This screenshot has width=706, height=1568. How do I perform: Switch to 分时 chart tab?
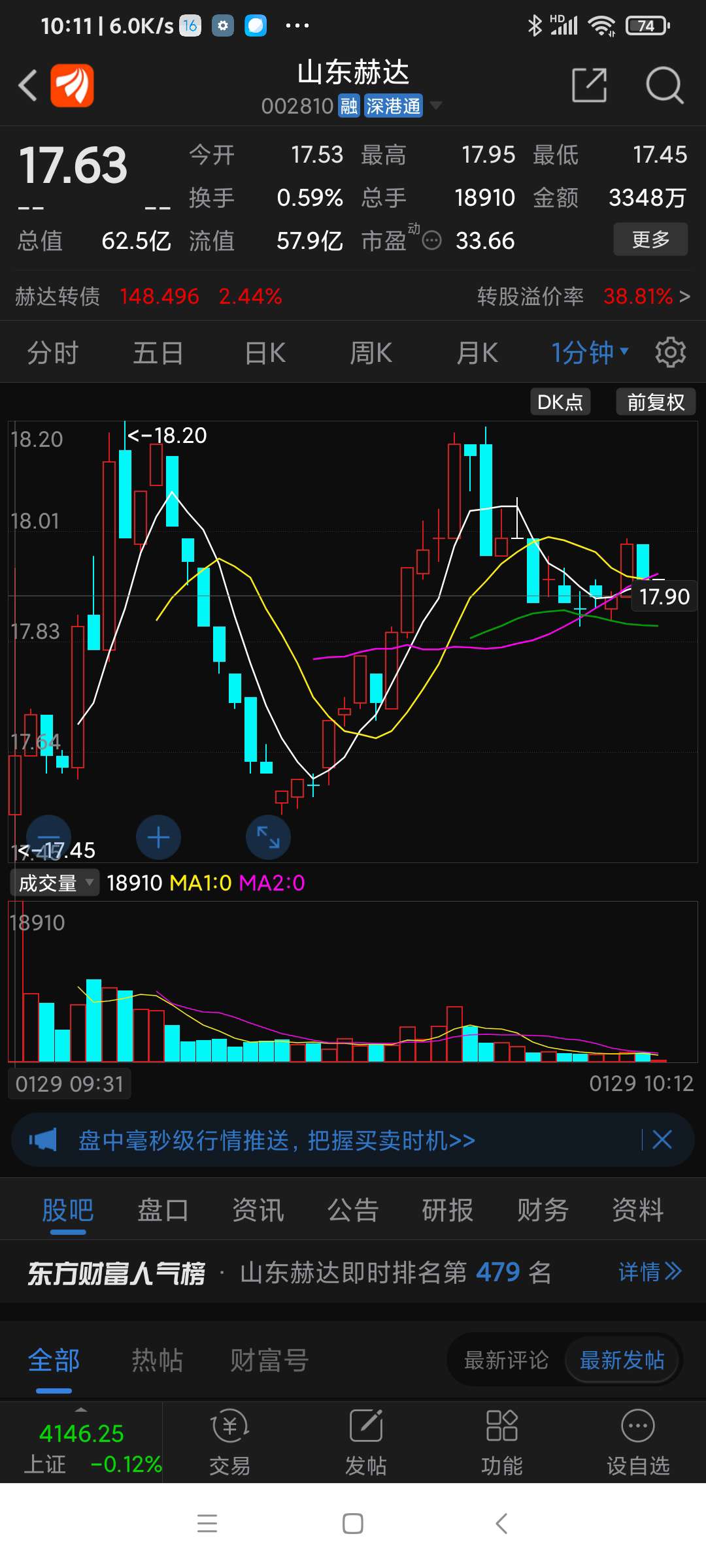[x=52, y=353]
